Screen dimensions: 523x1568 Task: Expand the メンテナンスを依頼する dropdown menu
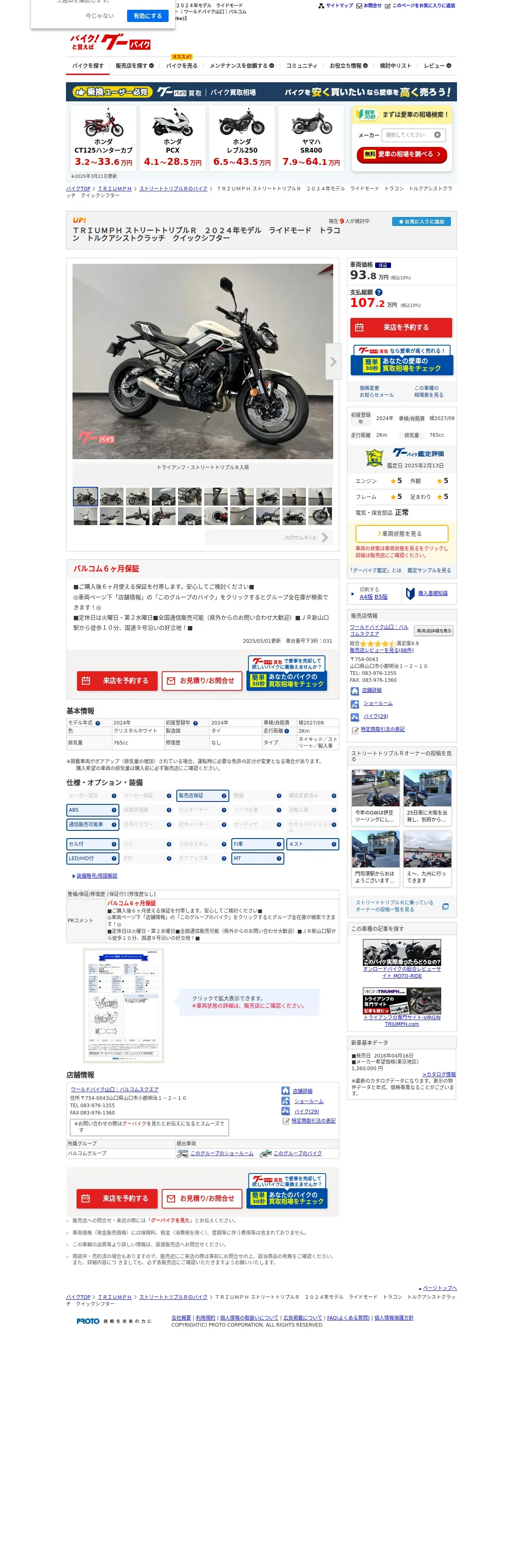click(x=242, y=66)
